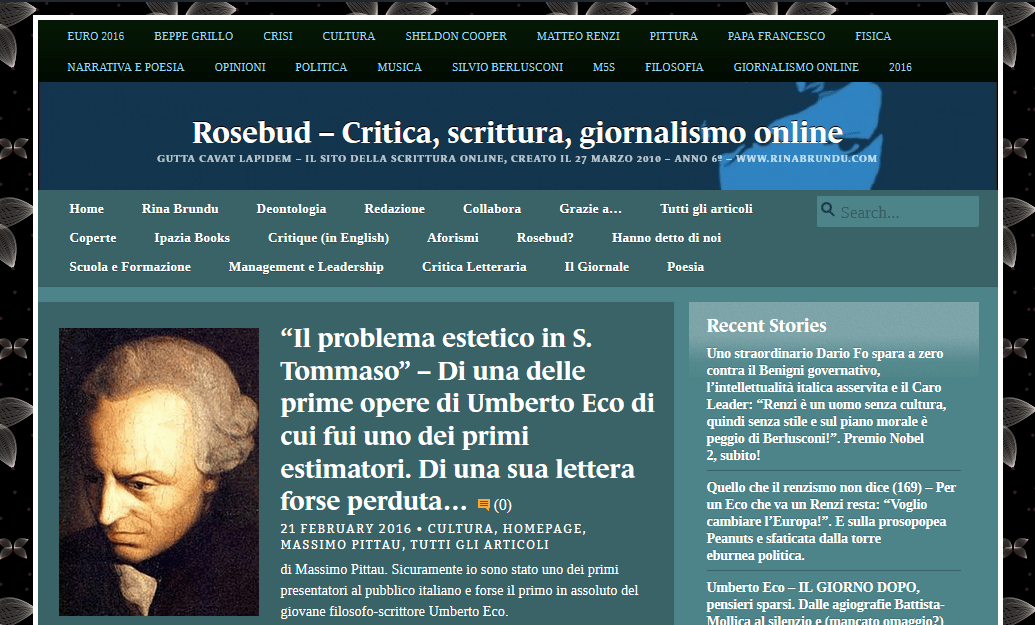Select the Deontologia menu item
This screenshot has width=1035, height=625.
point(291,209)
